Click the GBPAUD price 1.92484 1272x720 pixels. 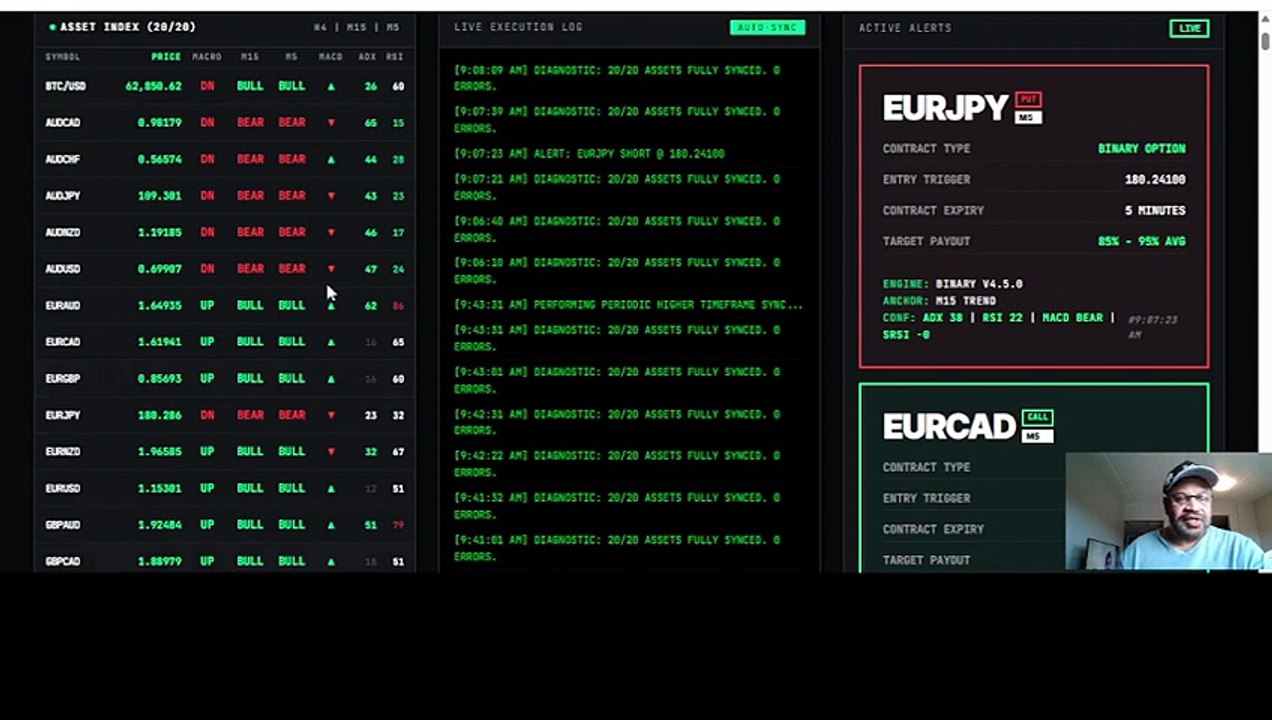160,525
